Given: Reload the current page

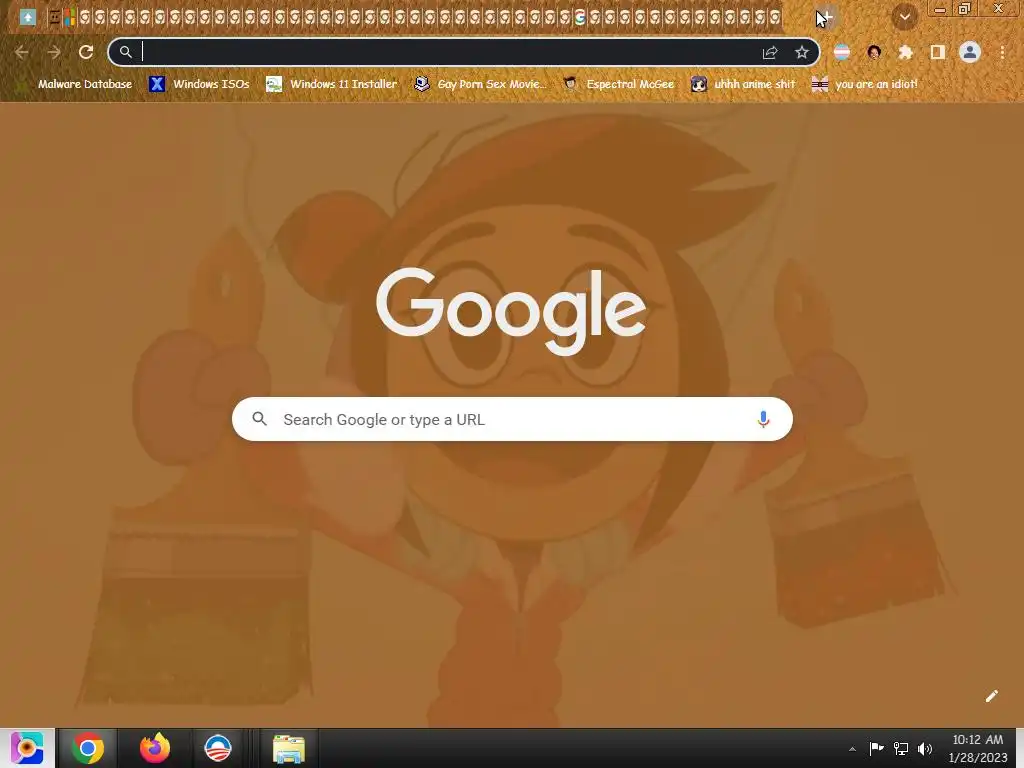Looking at the screenshot, I should [86, 52].
